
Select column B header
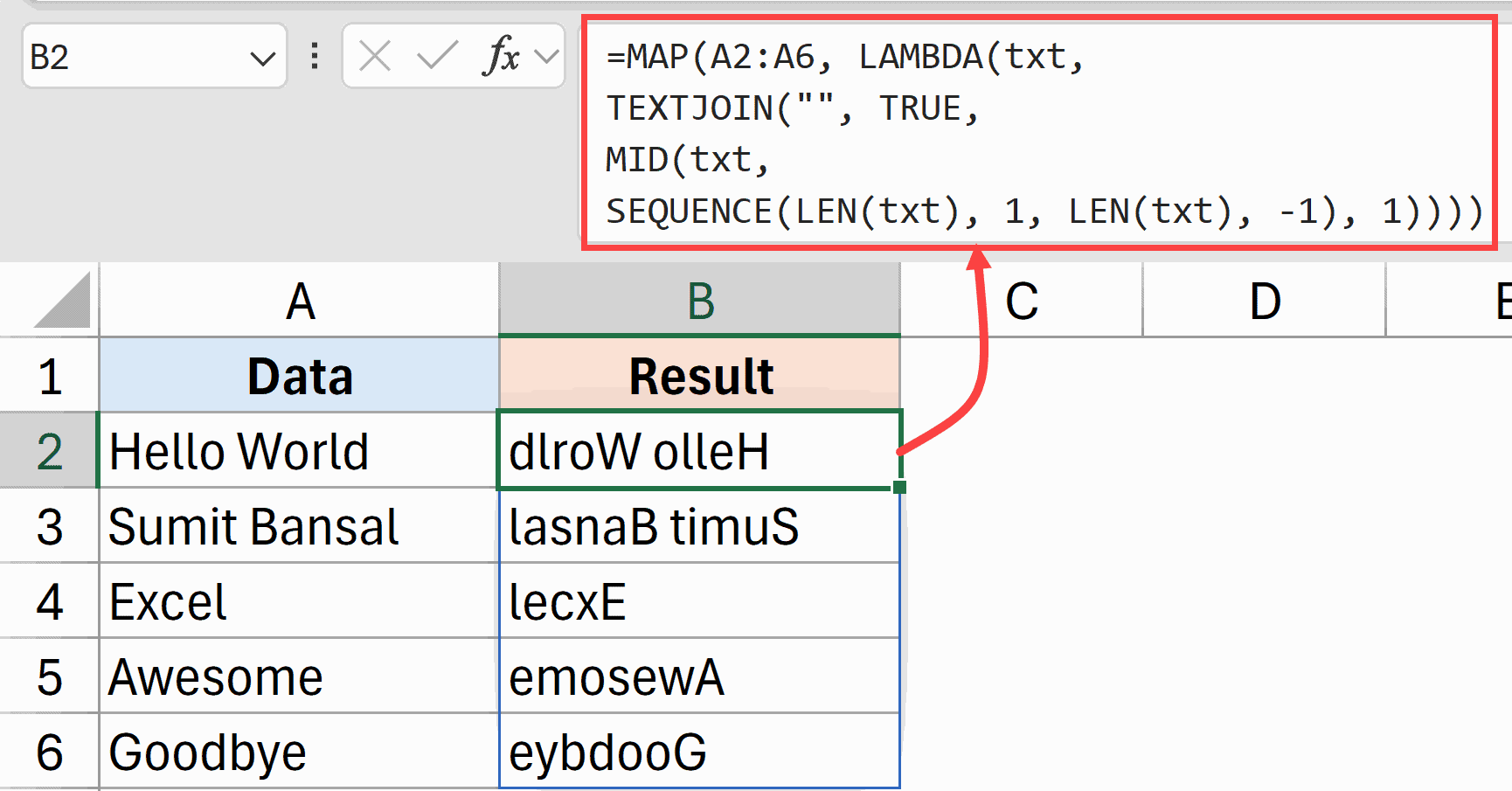tap(698, 300)
